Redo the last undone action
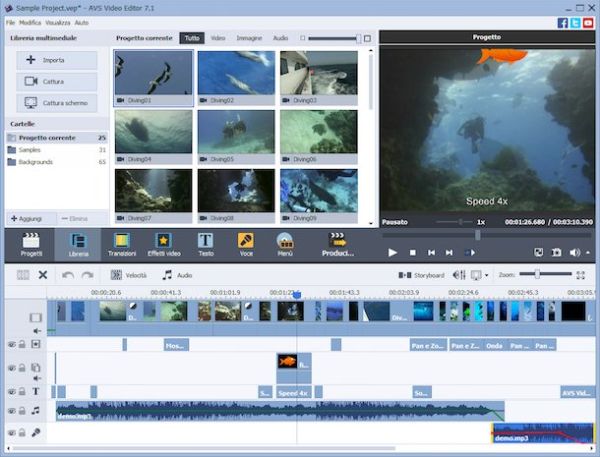This screenshot has height=457, width=600. point(88,275)
